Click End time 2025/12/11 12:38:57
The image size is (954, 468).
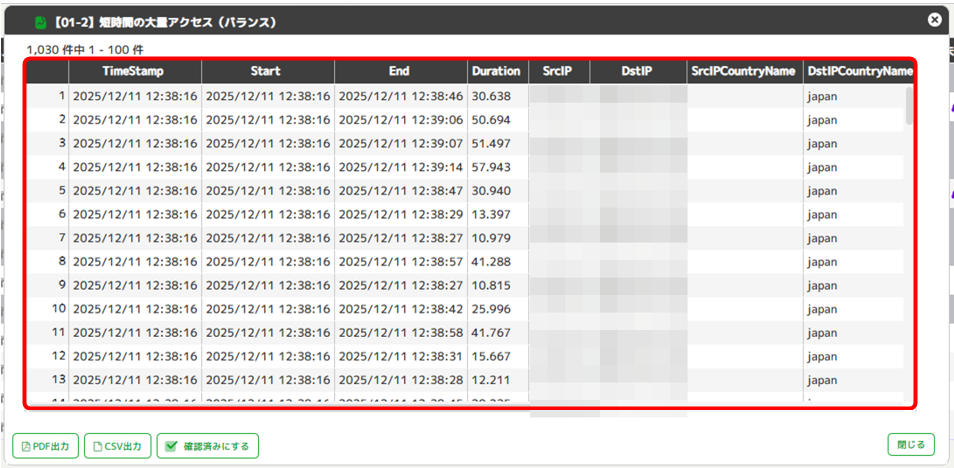click(x=401, y=262)
